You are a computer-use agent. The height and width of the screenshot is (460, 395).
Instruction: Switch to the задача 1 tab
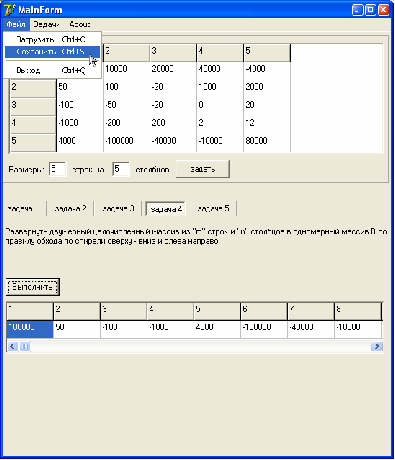click(23, 209)
